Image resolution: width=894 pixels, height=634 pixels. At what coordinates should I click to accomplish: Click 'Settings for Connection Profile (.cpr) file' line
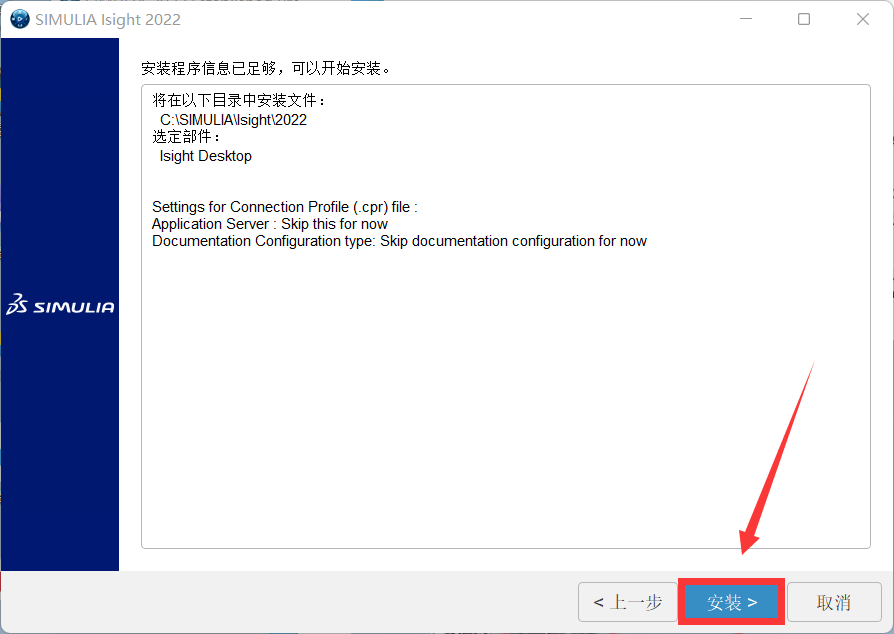pyautogui.click(x=285, y=206)
